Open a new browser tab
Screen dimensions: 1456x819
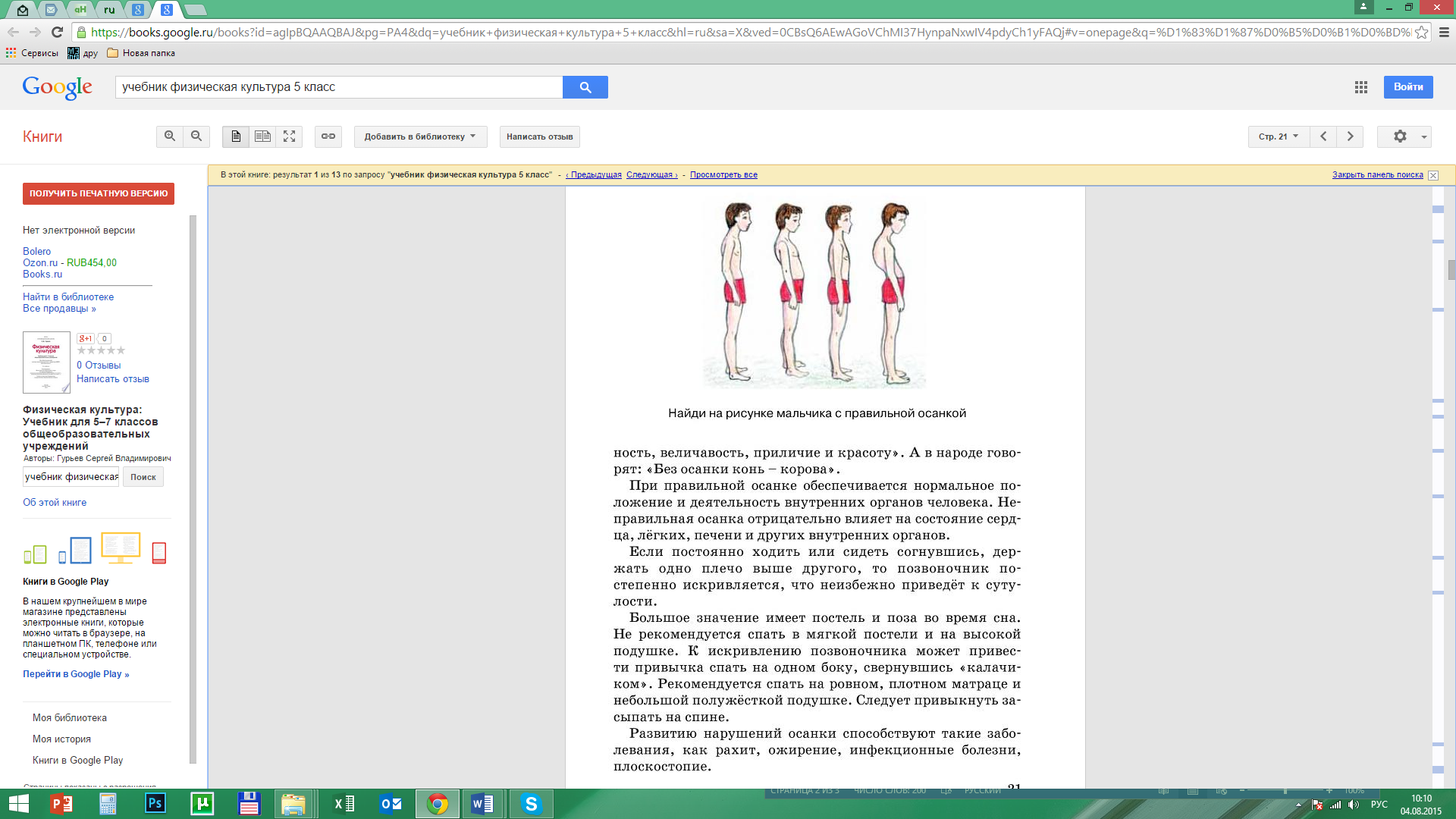click(196, 10)
